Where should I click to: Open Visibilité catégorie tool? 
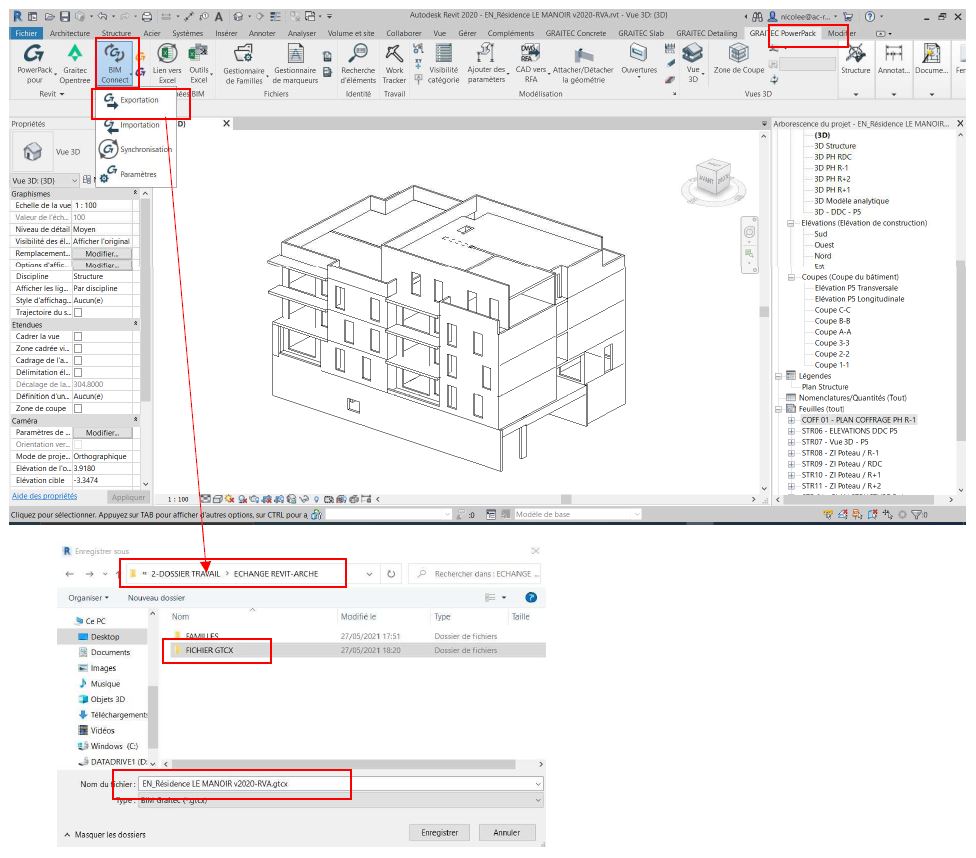(443, 64)
